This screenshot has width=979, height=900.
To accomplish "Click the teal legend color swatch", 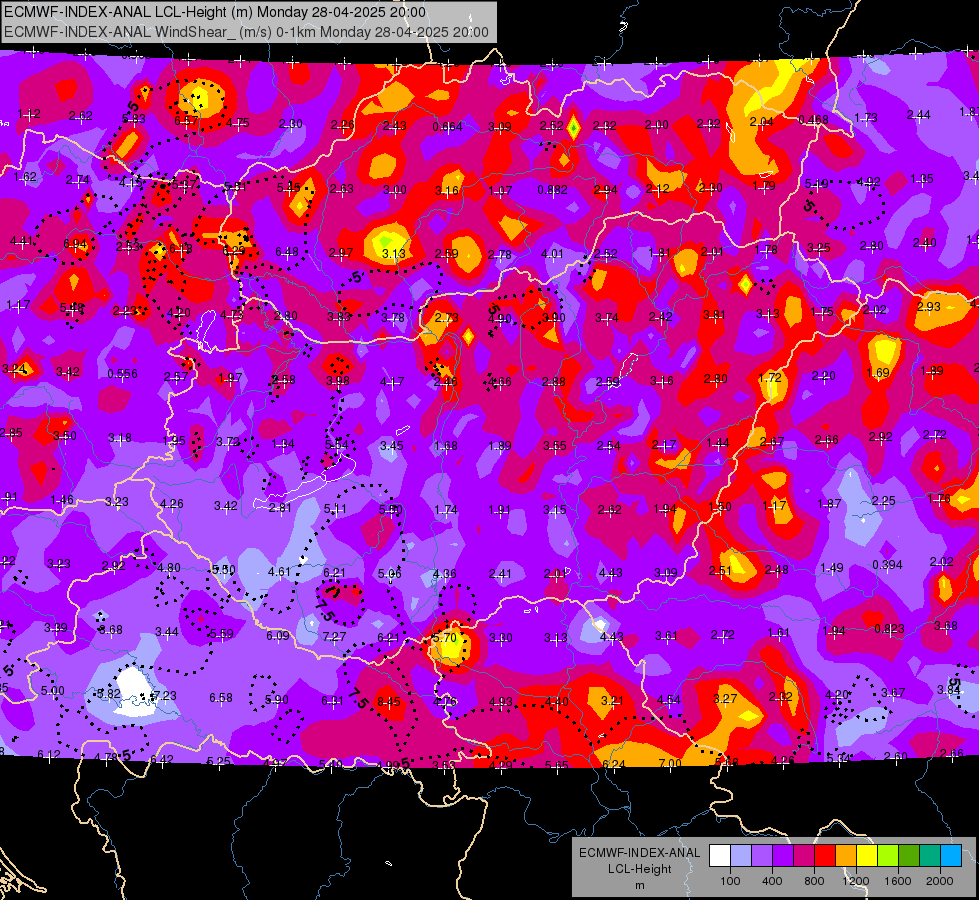I will (x=930, y=856).
